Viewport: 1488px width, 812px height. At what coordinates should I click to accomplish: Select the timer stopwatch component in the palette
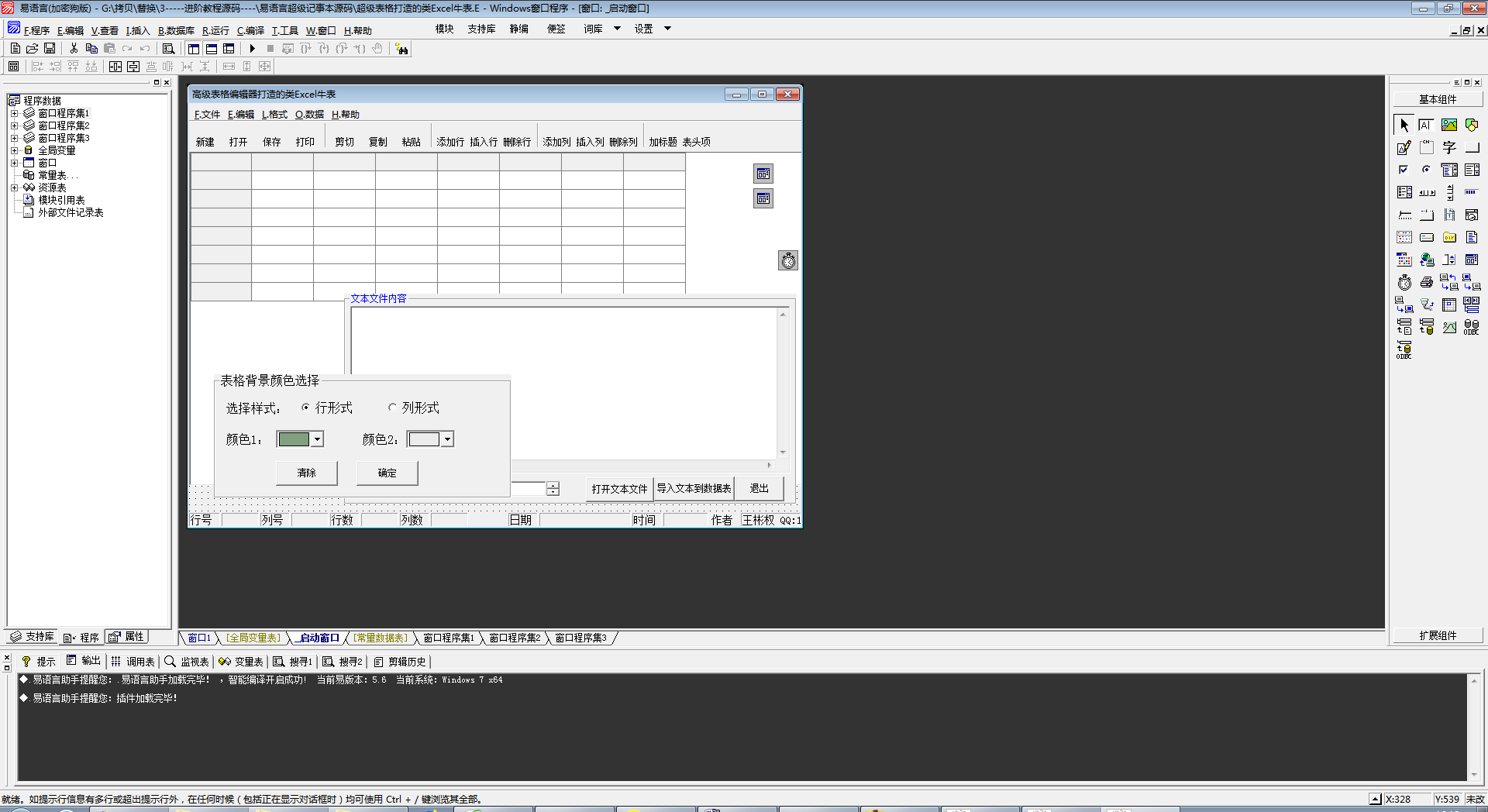pyautogui.click(x=1404, y=282)
